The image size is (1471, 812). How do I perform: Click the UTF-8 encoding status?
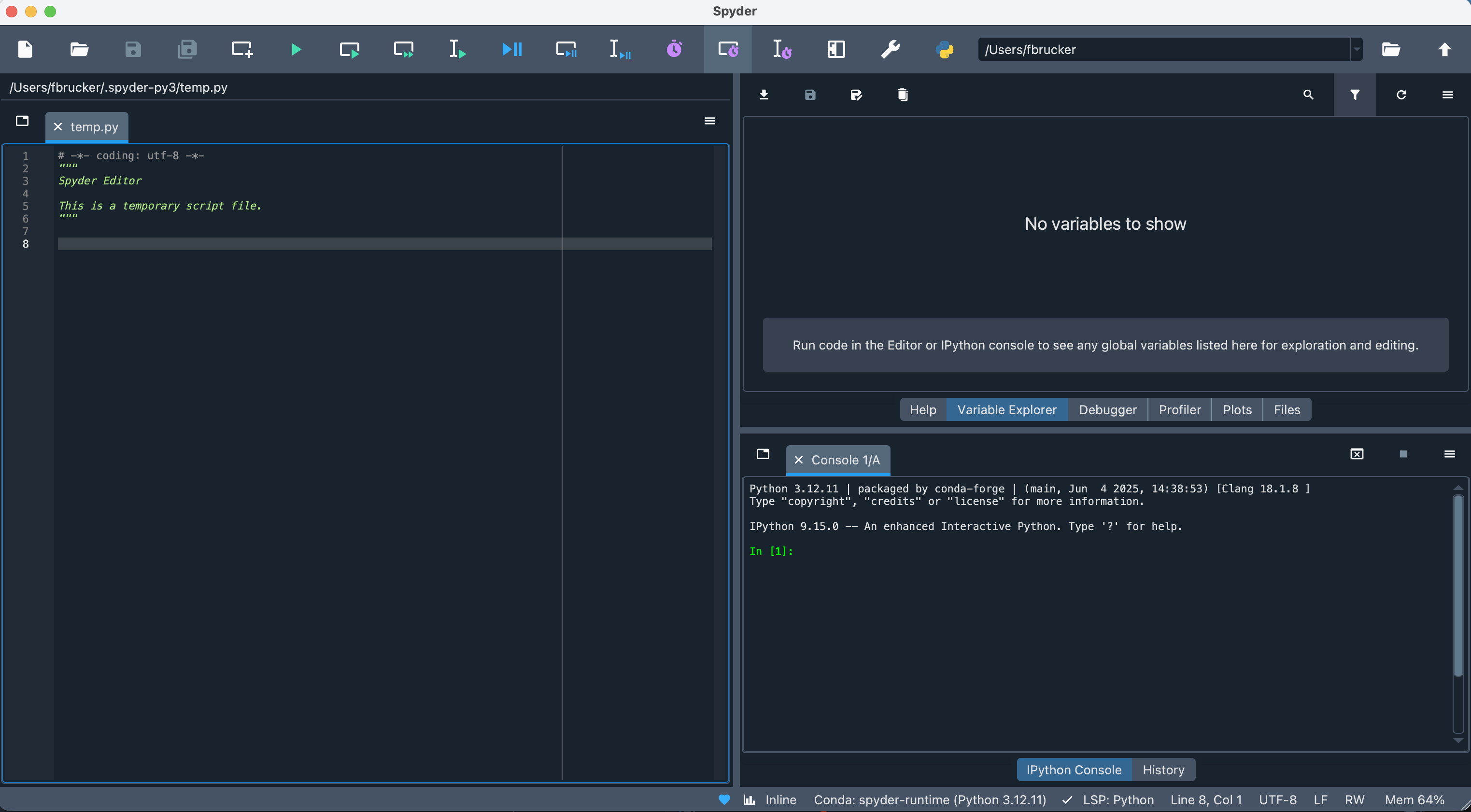(x=1277, y=799)
